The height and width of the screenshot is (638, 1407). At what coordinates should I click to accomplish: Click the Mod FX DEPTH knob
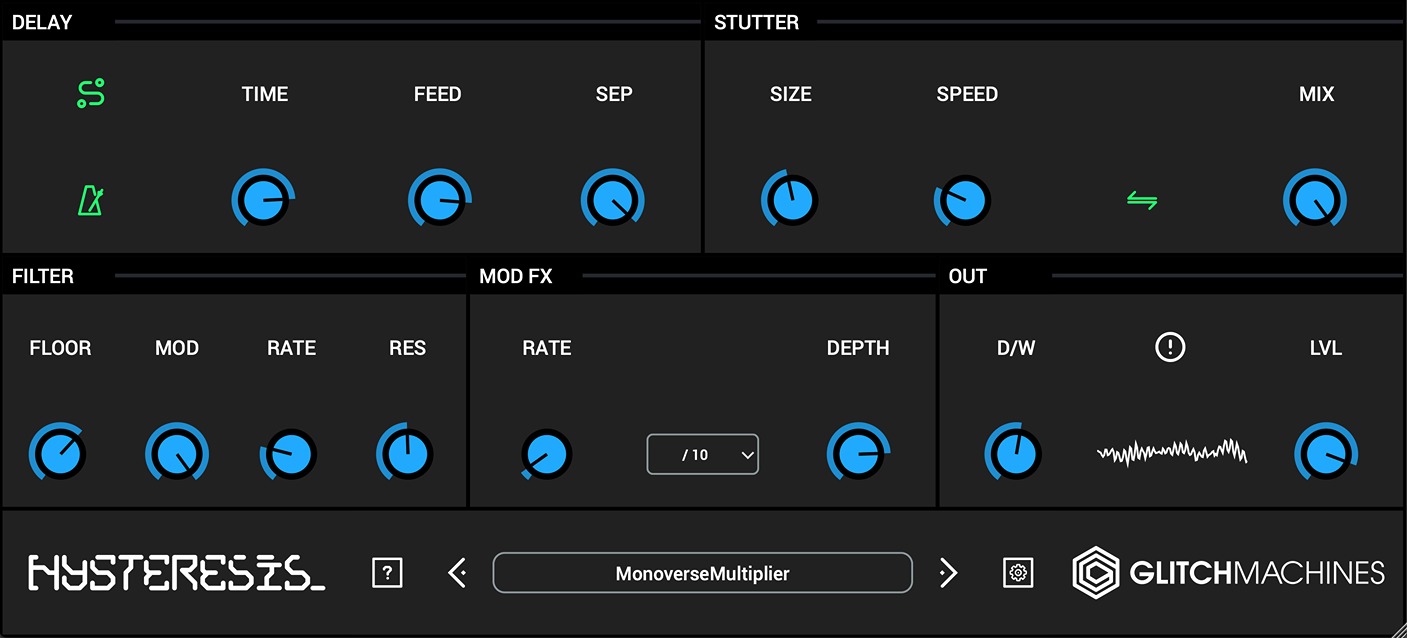(858, 454)
